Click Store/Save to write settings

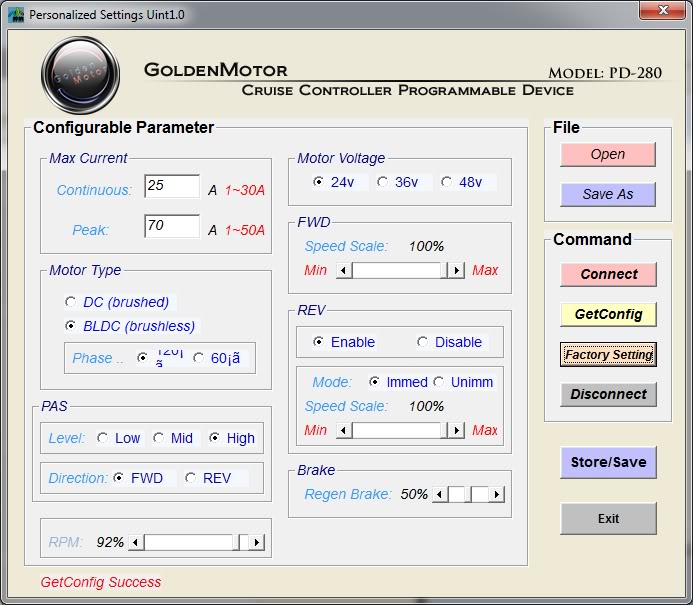(x=608, y=462)
